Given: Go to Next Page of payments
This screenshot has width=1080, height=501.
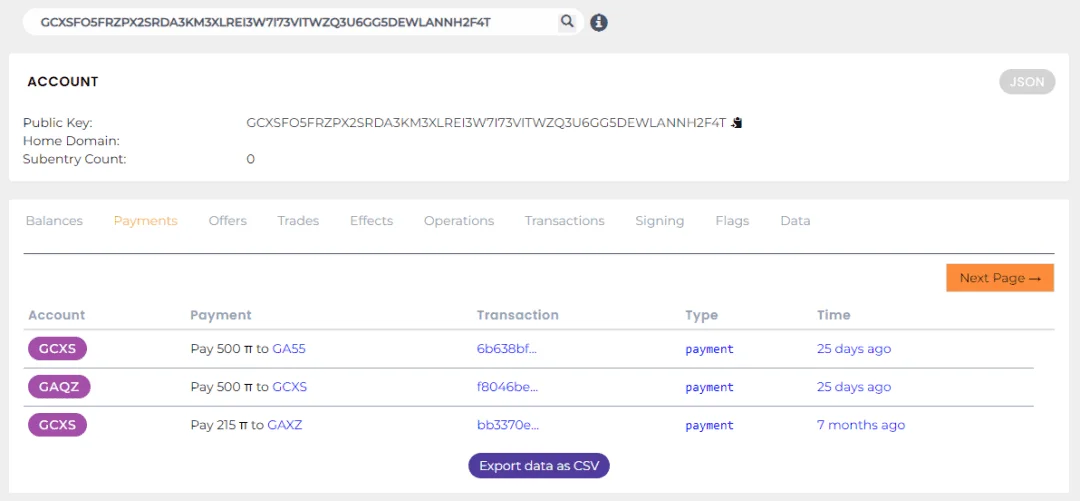Looking at the screenshot, I should coord(1000,278).
